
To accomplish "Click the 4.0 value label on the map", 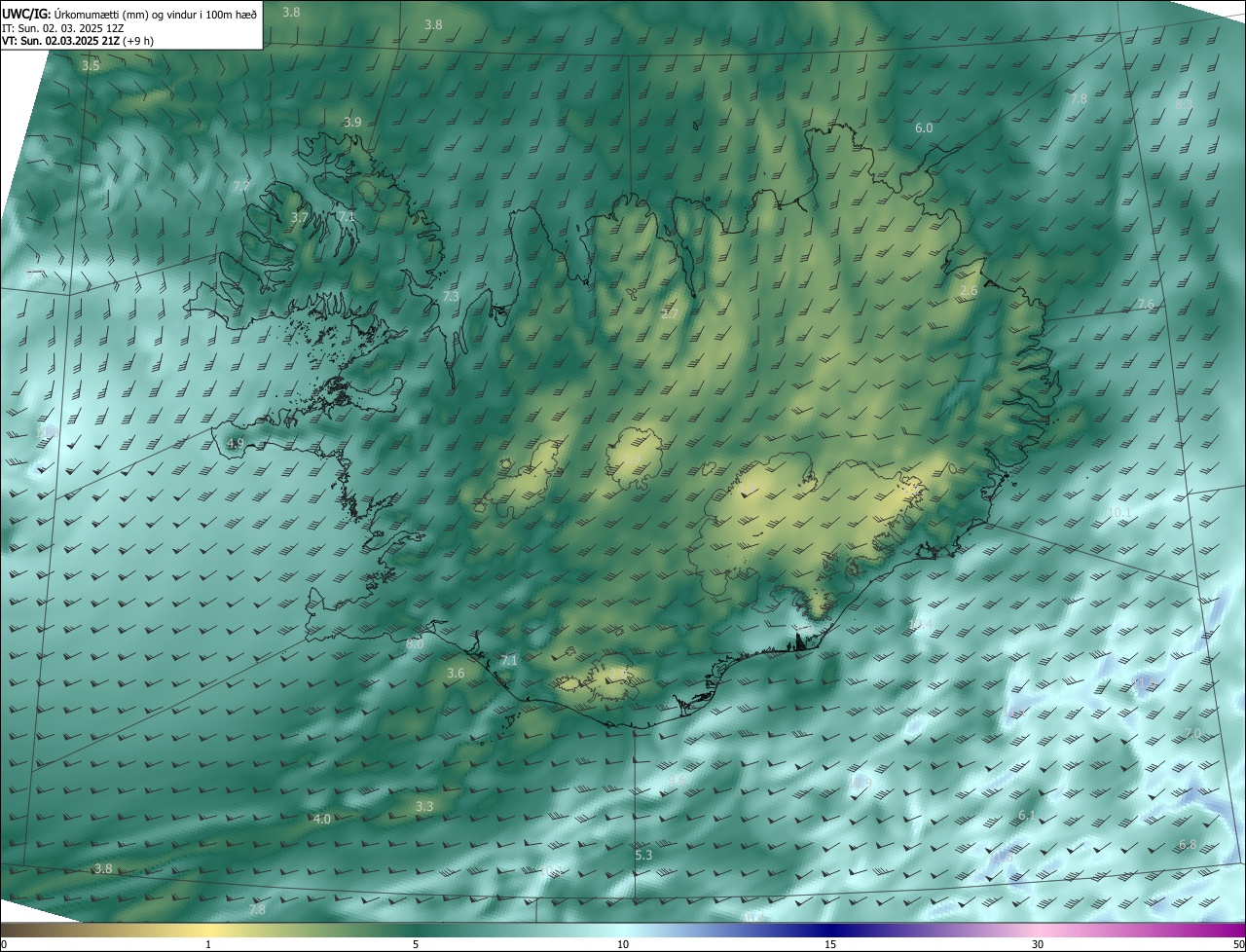I will (x=322, y=820).
